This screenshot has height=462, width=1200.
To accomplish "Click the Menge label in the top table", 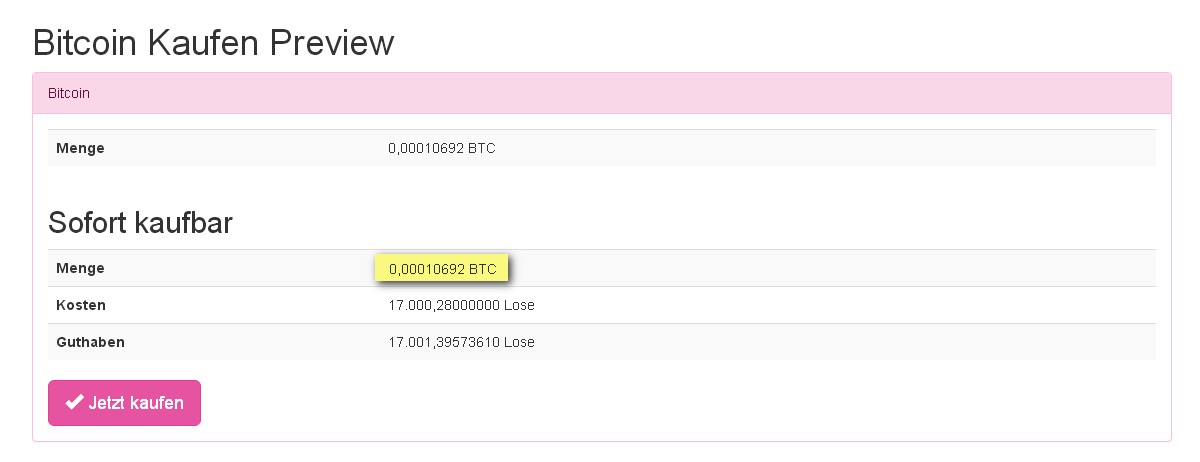I will click(81, 148).
